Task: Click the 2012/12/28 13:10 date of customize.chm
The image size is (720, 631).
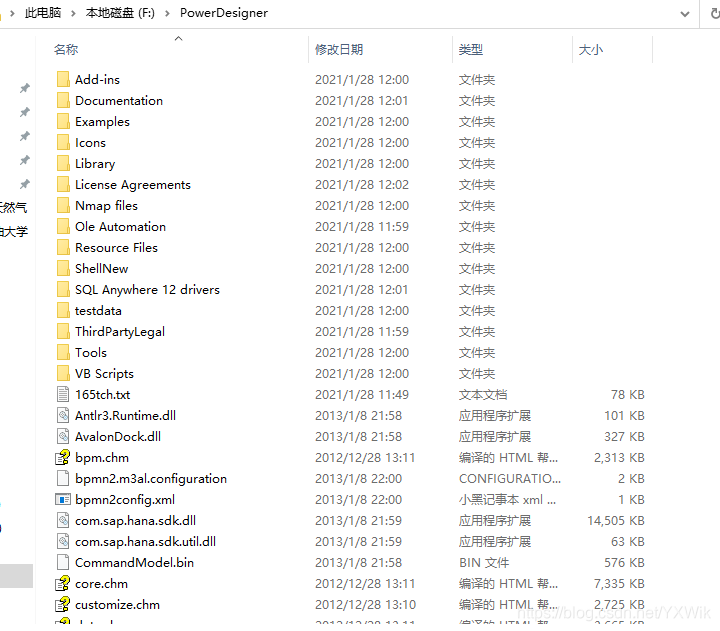Action: coord(365,605)
